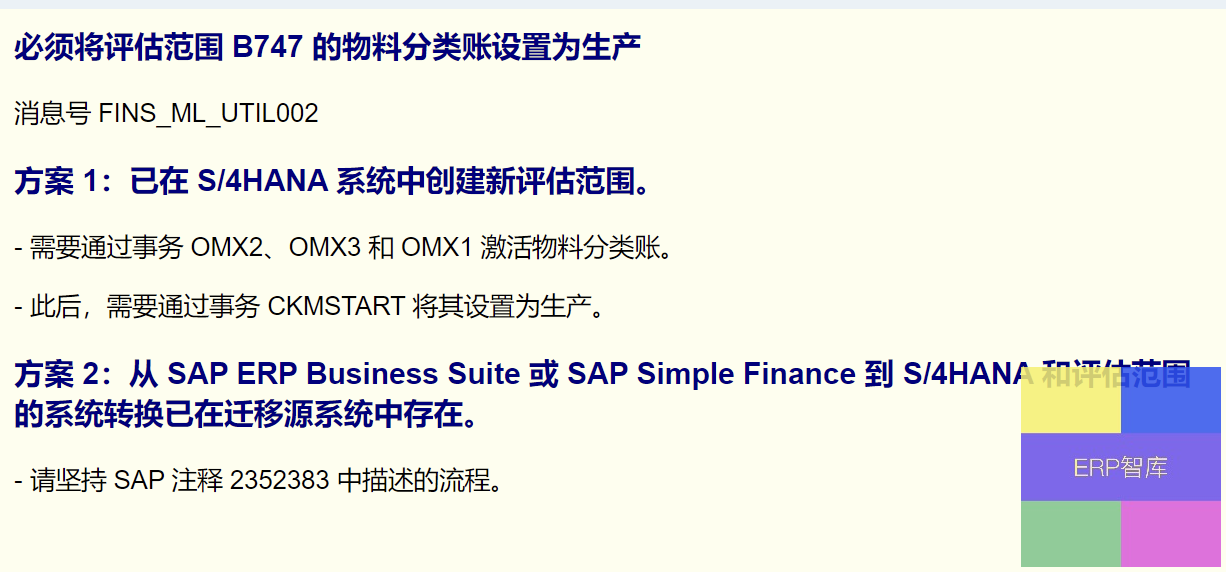Screen dimensions: 1226x572
Task: Click the CKMSTART transaction text
Action: [336, 306]
